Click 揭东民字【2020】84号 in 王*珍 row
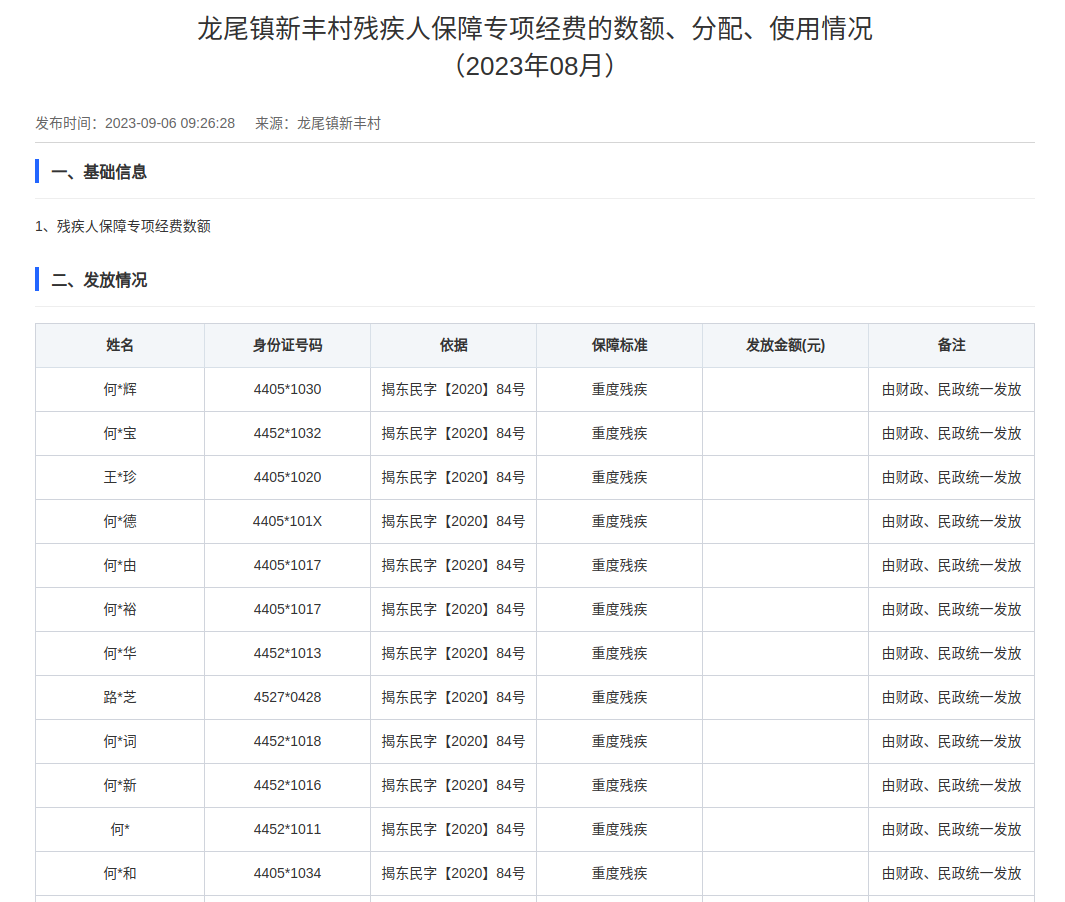The image size is (1065, 902). (453, 477)
